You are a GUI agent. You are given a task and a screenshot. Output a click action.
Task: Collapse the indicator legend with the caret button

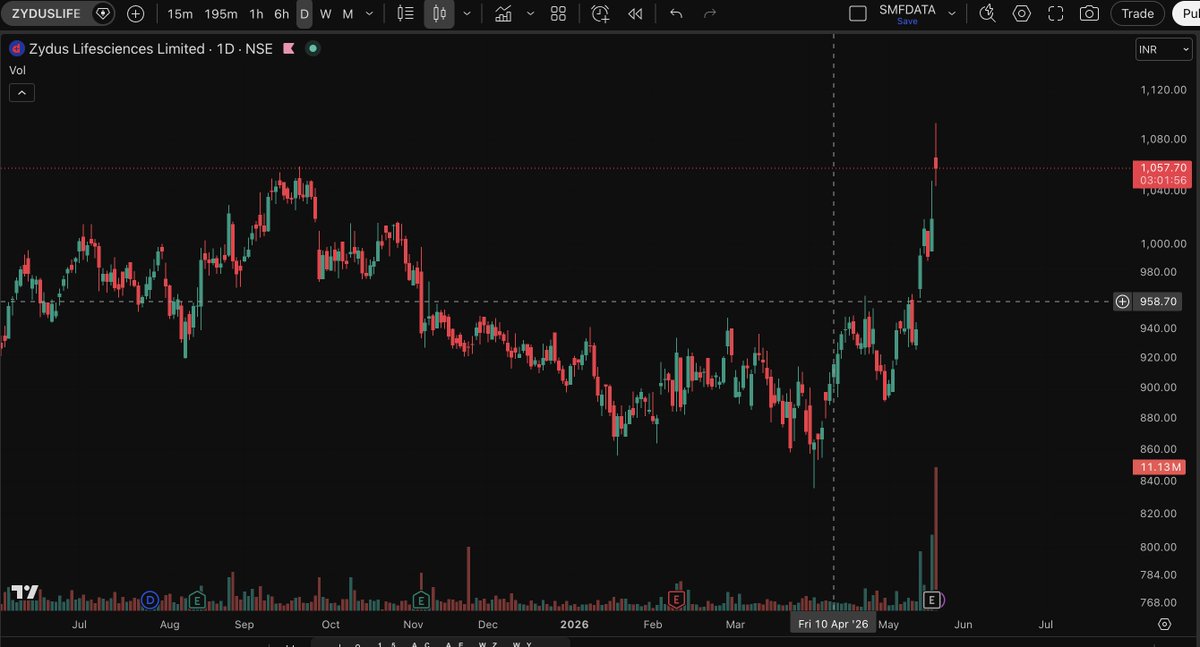pyautogui.click(x=22, y=93)
